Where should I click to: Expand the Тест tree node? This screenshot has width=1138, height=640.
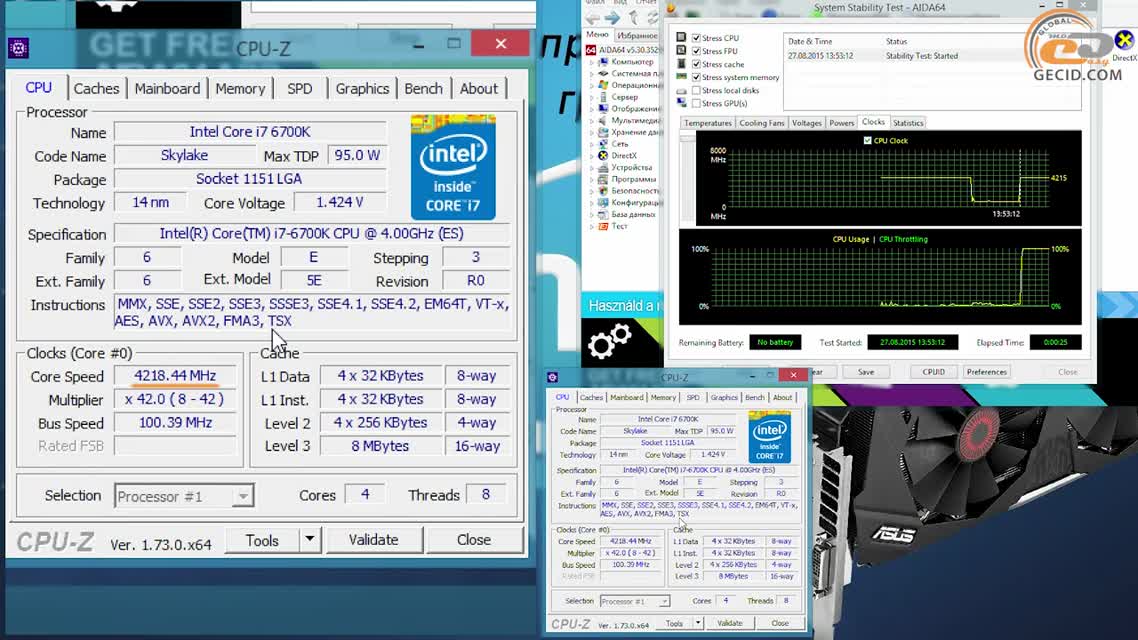pos(591,226)
